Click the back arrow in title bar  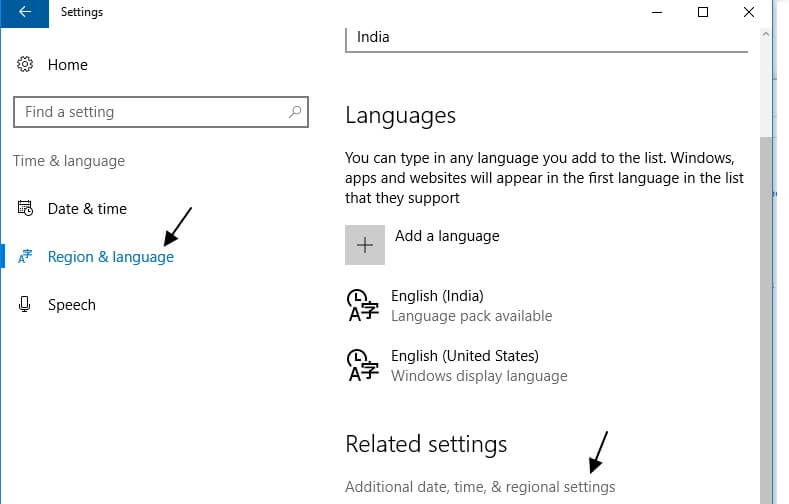(24, 12)
